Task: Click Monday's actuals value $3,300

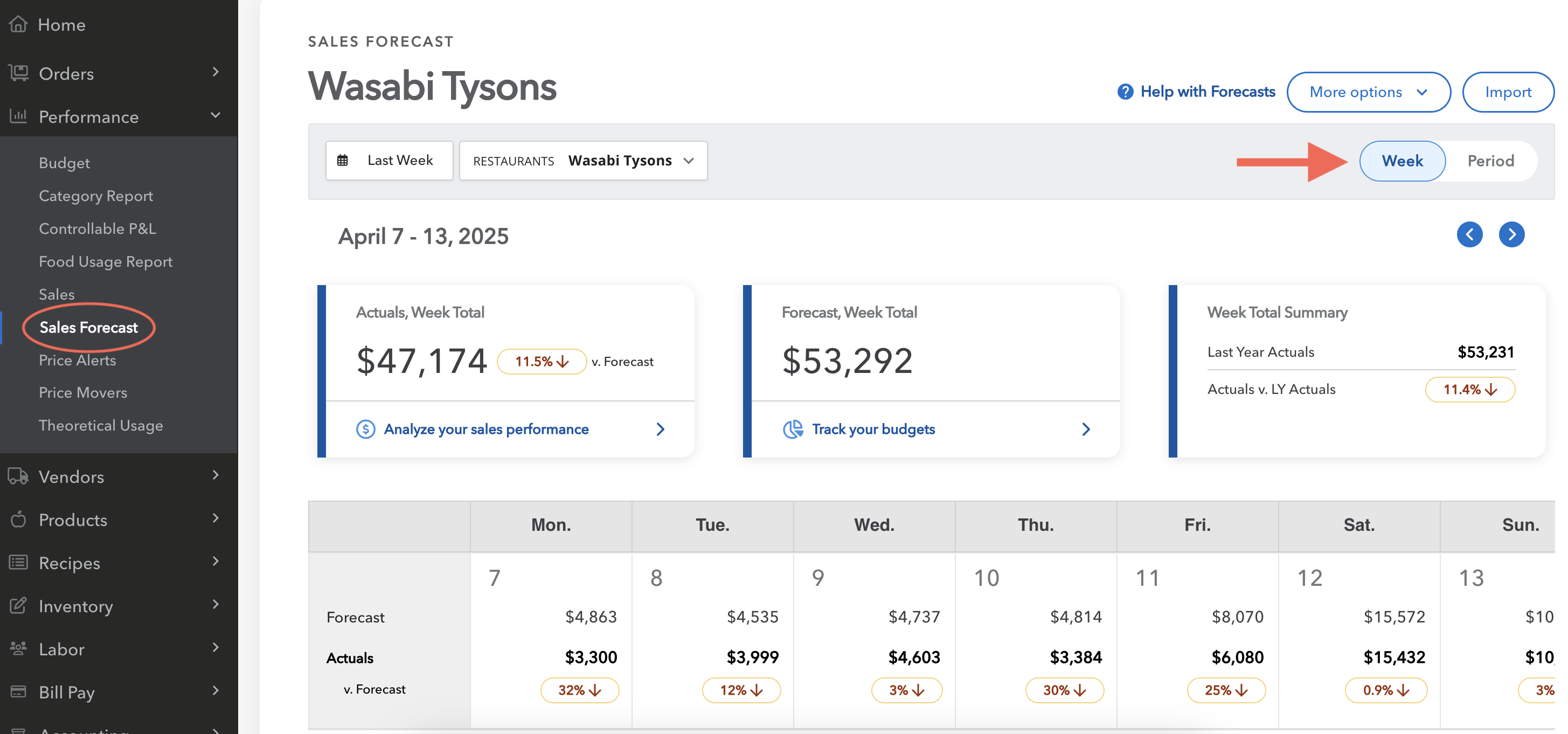Action: point(591,657)
